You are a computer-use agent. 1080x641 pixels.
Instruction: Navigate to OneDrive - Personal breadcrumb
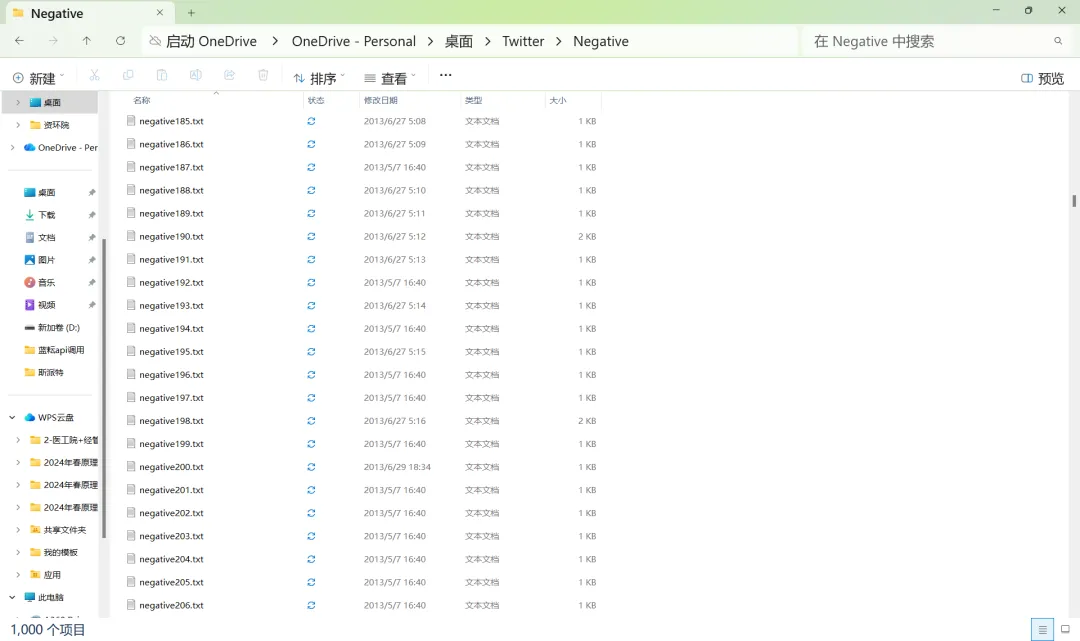[353, 41]
